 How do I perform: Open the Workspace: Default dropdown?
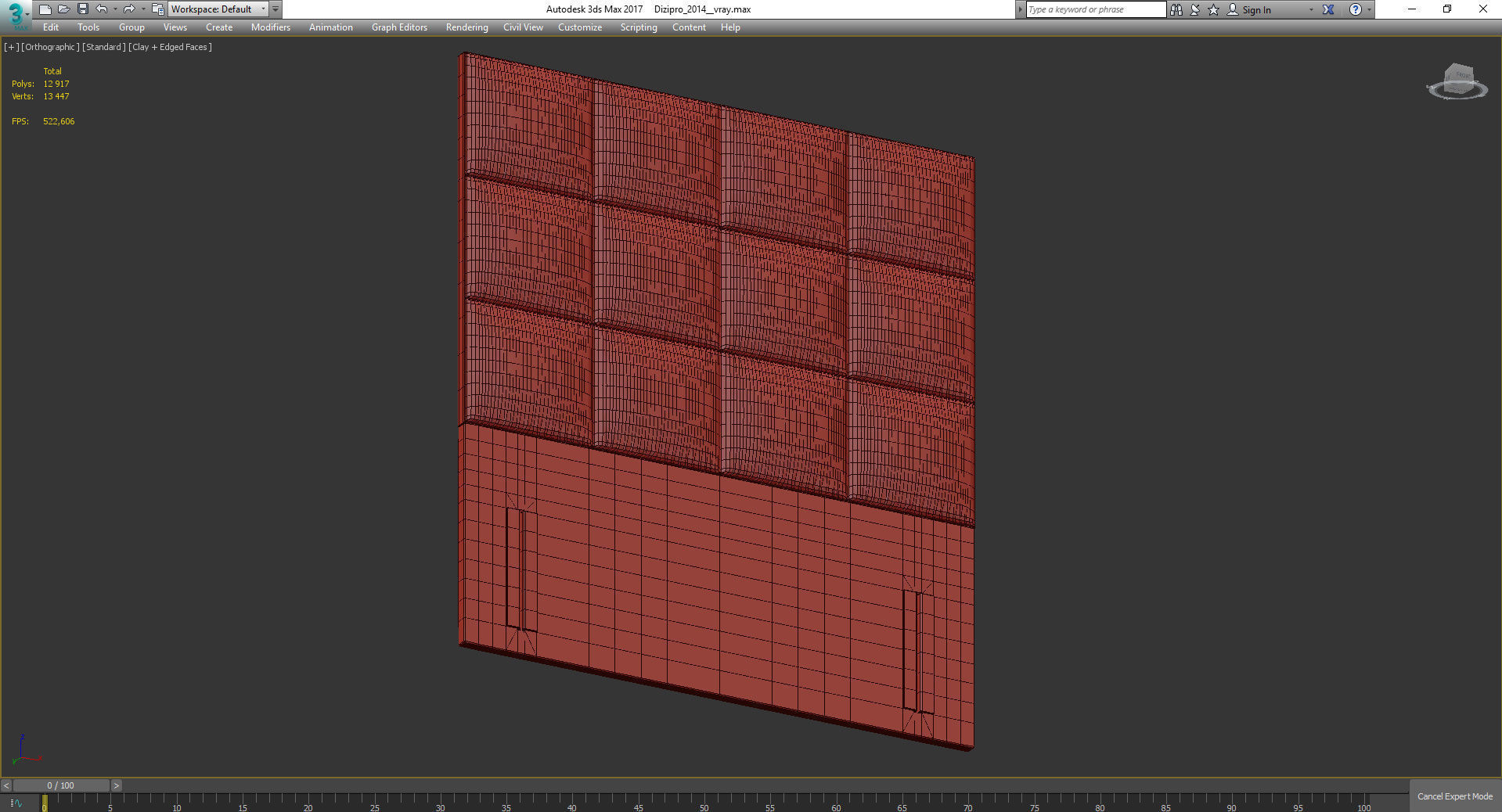click(x=218, y=9)
